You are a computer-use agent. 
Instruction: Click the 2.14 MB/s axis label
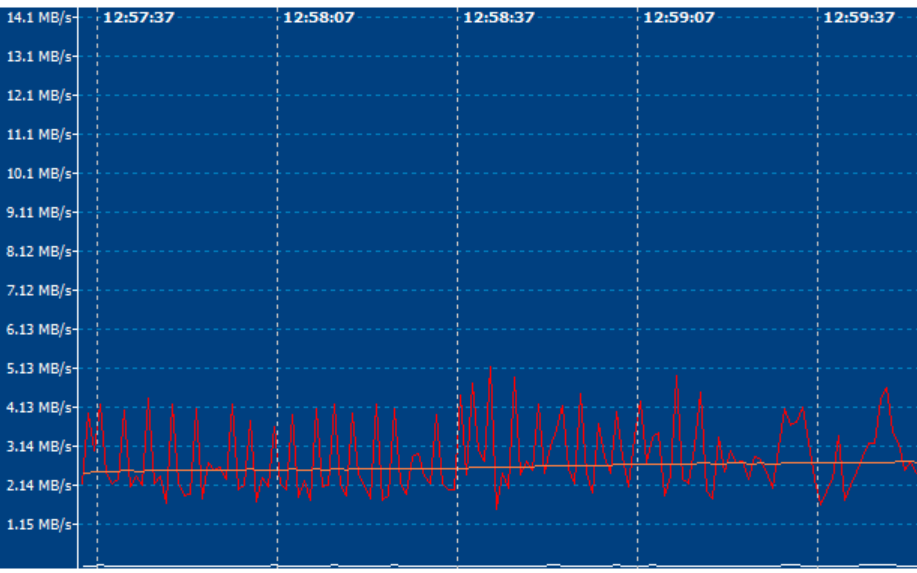(39, 485)
